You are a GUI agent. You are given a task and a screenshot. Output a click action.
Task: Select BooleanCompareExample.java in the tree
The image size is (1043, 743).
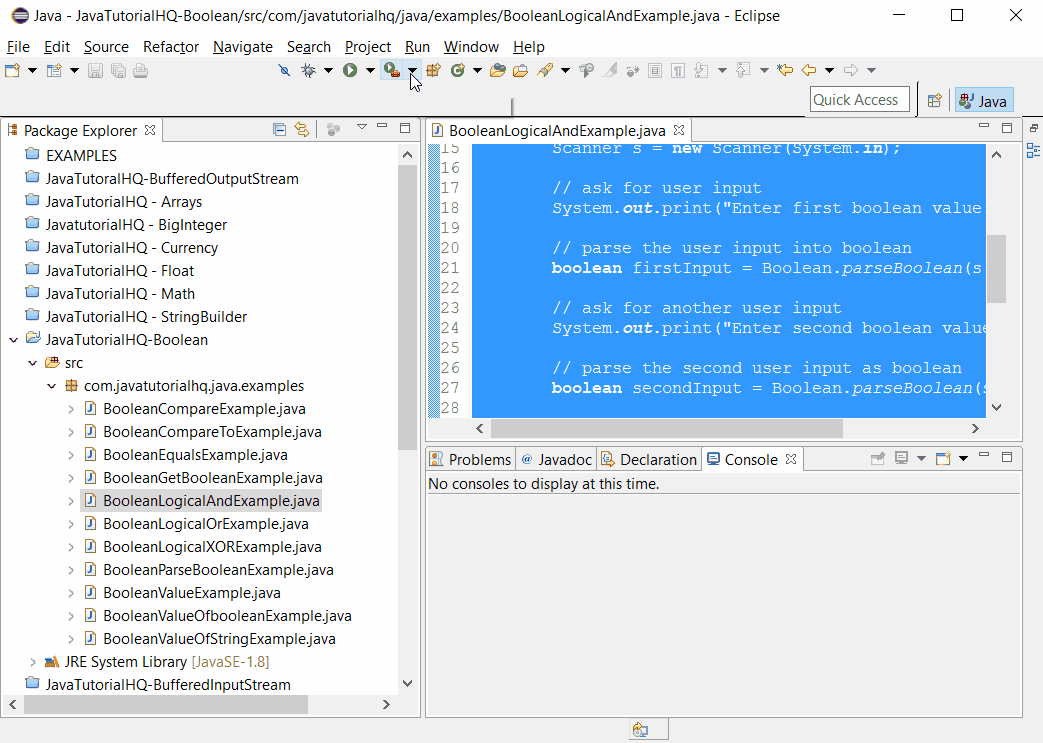(x=204, y=409)
